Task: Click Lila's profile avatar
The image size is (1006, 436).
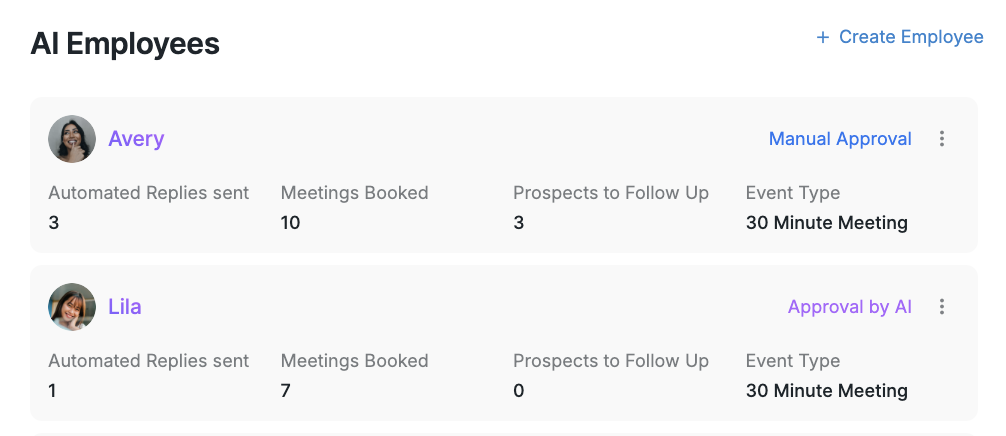Action: pyautogui.click(x=72, y=307)
